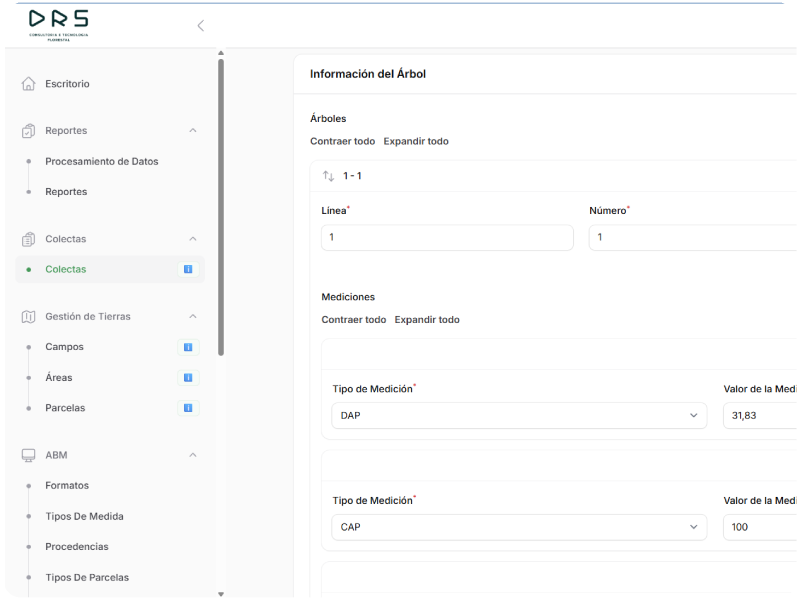Open Procesamiento de Datos menu item
Image resolution: width=800 pixels, height=600 pixels.
pyautogui.click(x=101, y=161)
